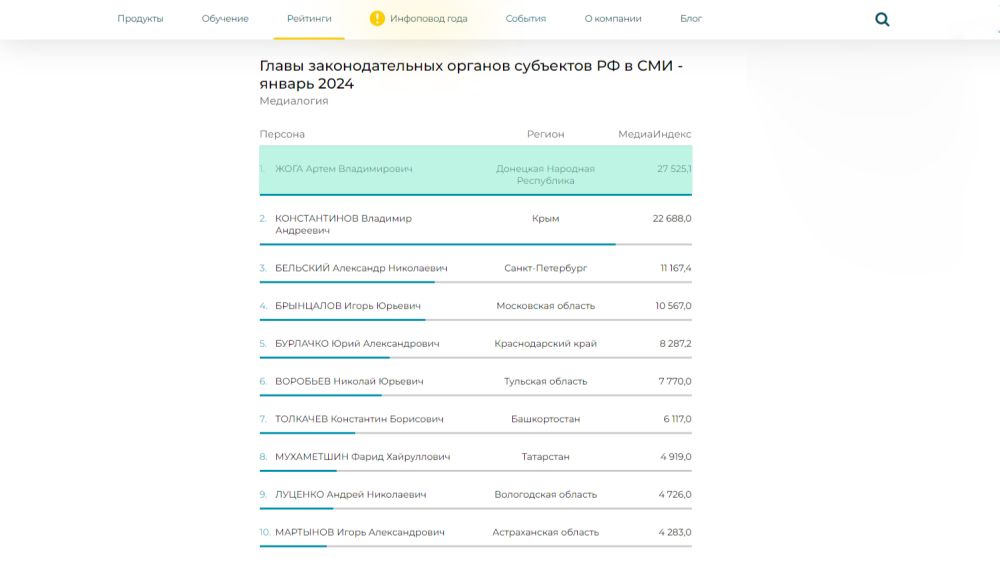Click БЕЛЬСКИЙ Александр Николаевич row
Screen dimensions: 1000x562
point(361,268)
